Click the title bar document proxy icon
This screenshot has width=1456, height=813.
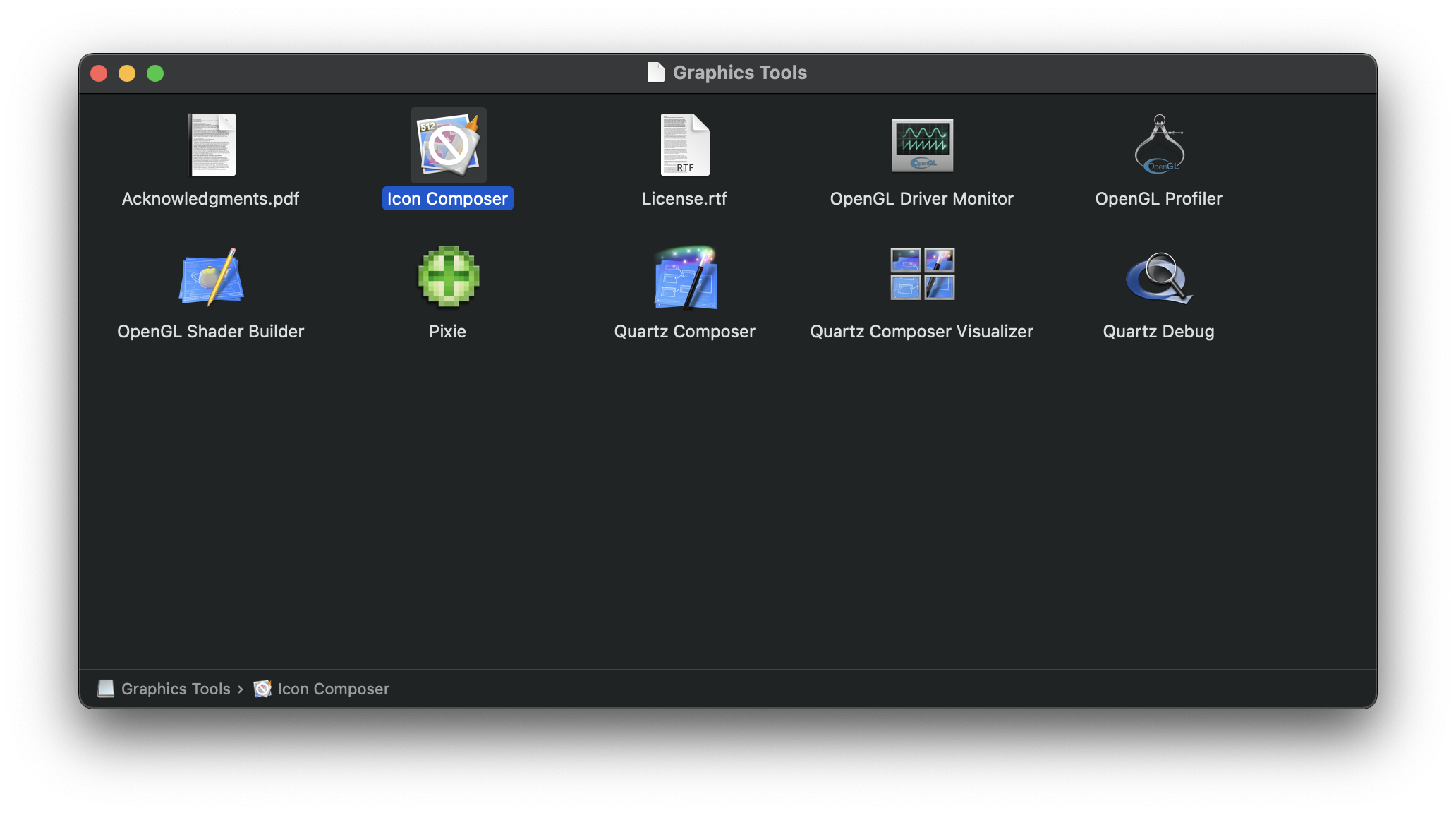tap(655, 73)
